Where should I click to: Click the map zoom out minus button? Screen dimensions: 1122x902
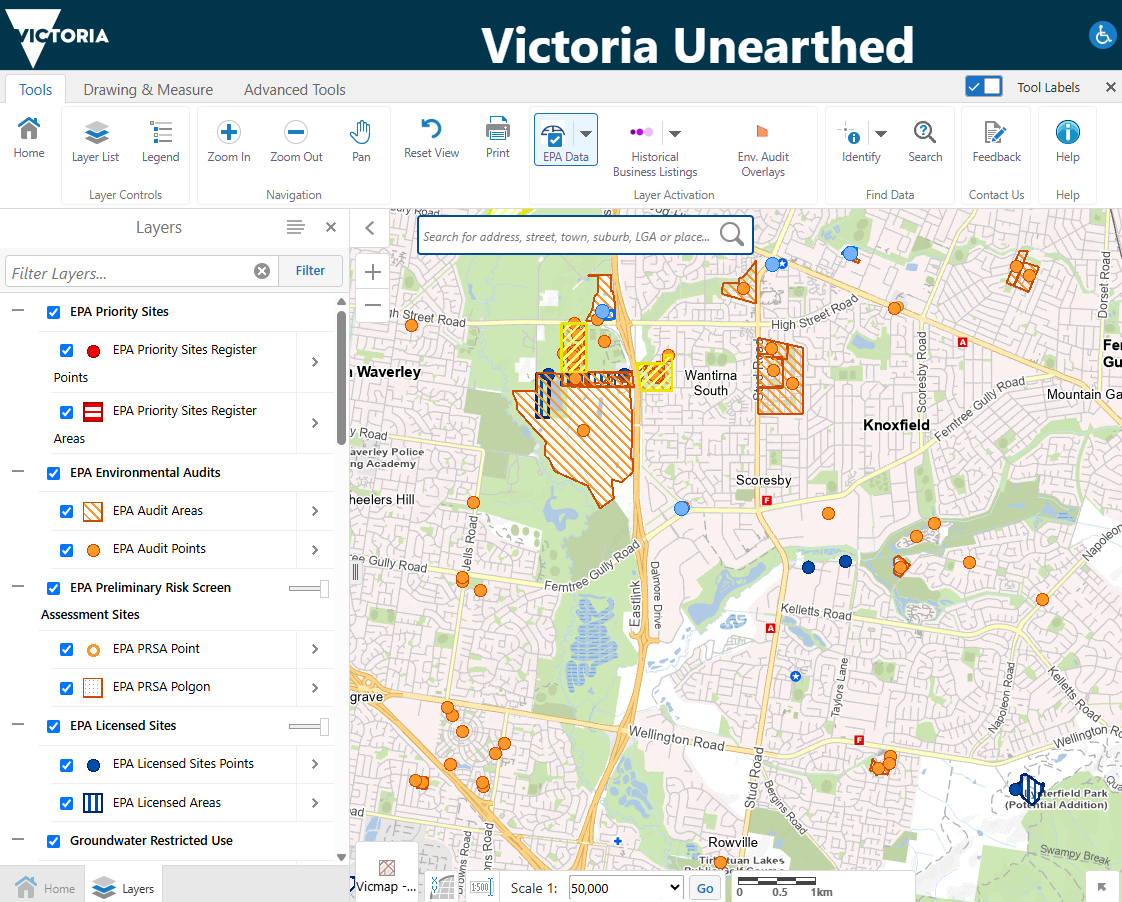click(x=373, y=305)
